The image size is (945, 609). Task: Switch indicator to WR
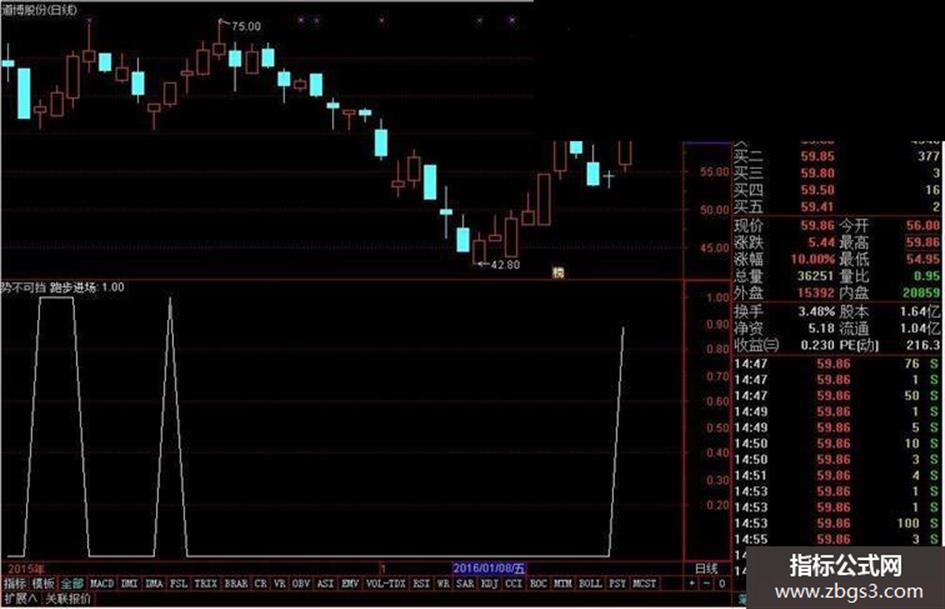click(443, 584)
